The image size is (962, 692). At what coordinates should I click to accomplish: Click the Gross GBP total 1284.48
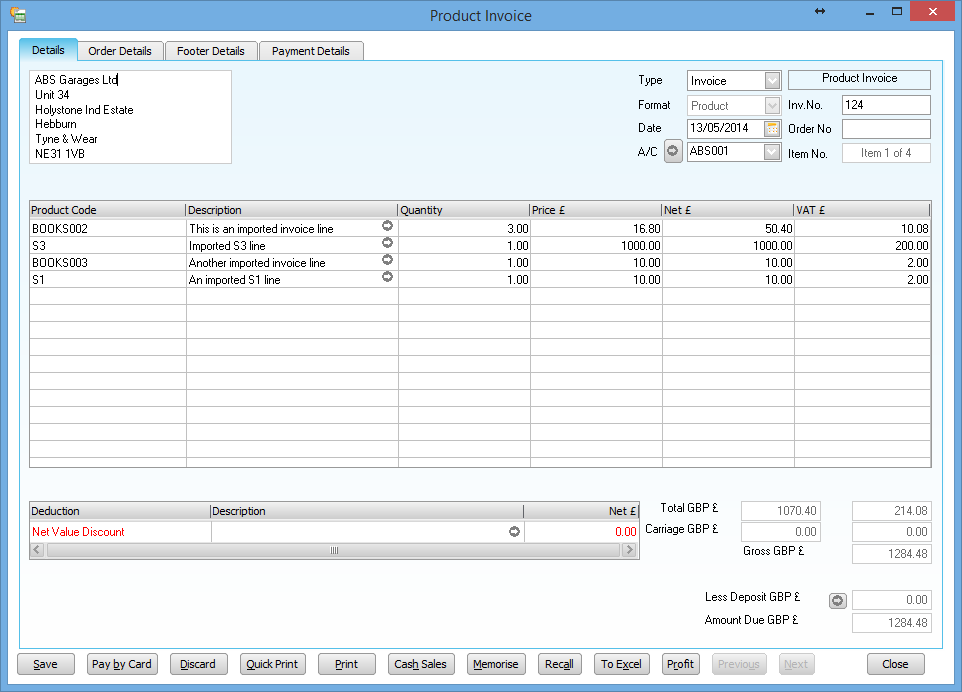pyautogui.click(x=891, y=554)
